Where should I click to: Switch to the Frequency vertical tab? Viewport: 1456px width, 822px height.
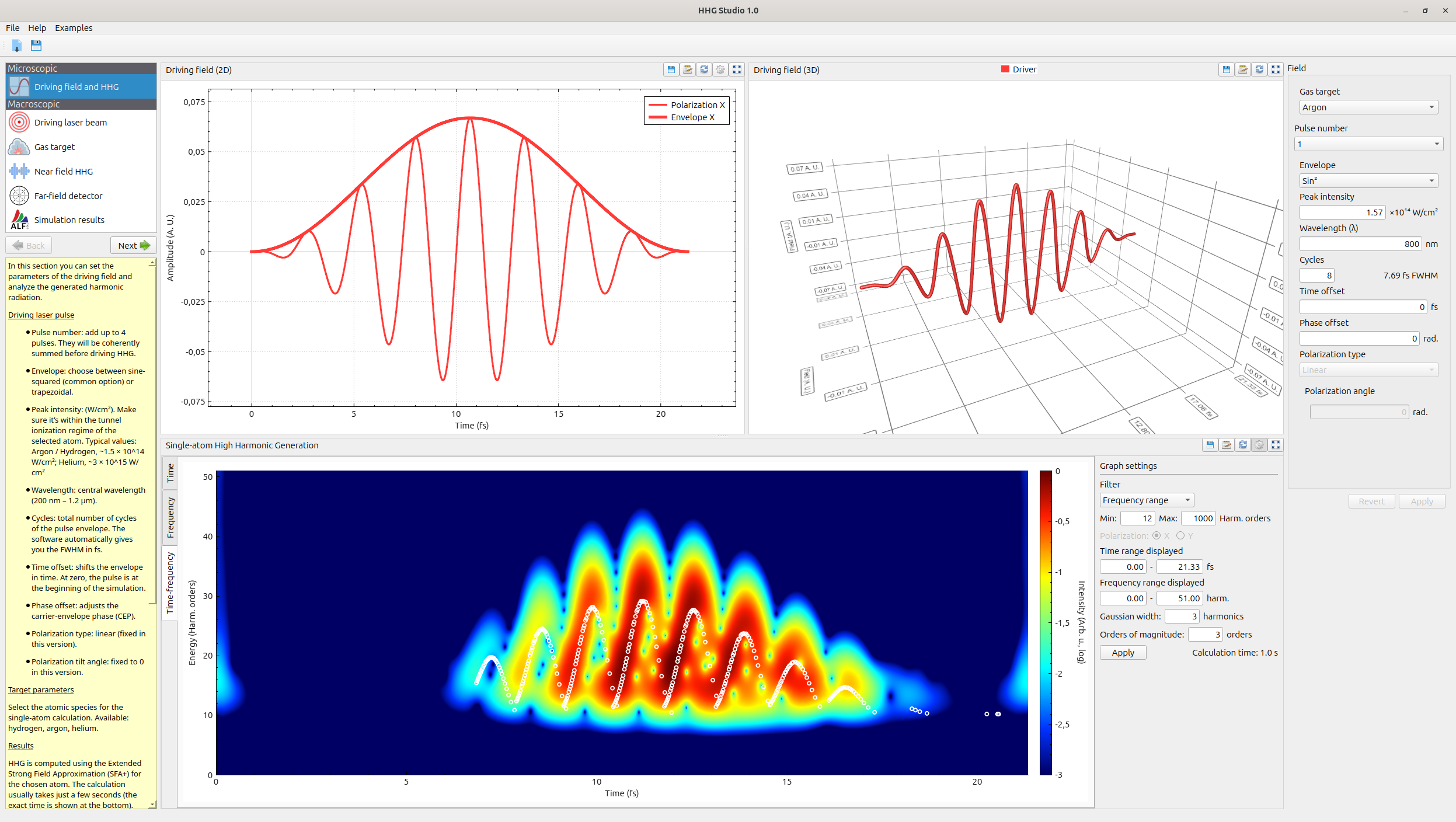pos(170,517)
